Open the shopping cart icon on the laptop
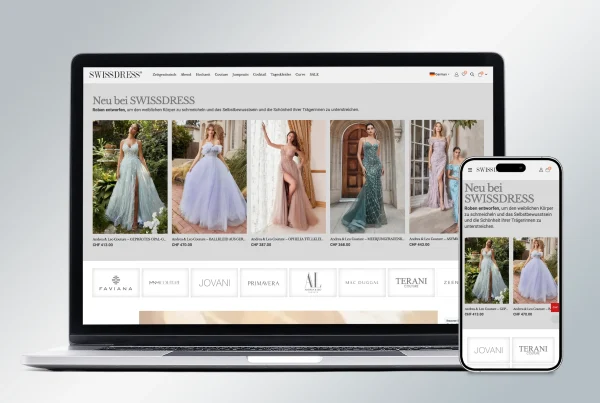600x403 pixels. (x=481, y=74)
